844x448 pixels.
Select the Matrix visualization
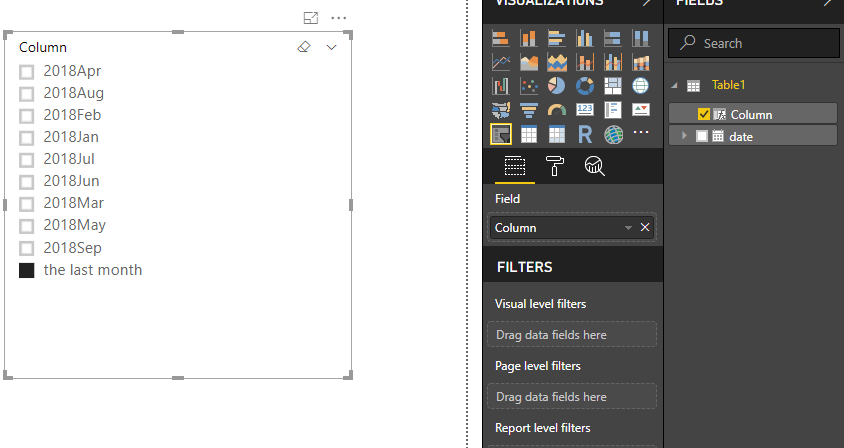pos(557,134)
